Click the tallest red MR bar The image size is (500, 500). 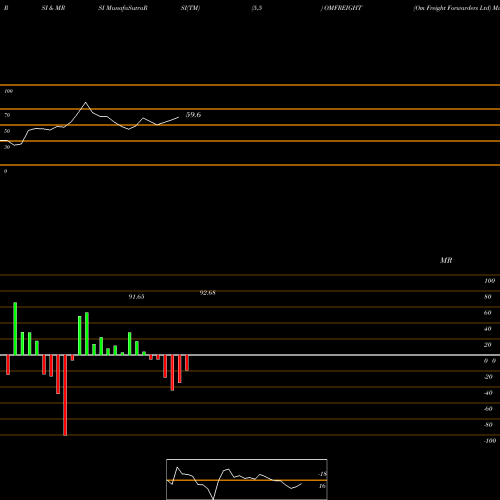(x=65, y=395)
